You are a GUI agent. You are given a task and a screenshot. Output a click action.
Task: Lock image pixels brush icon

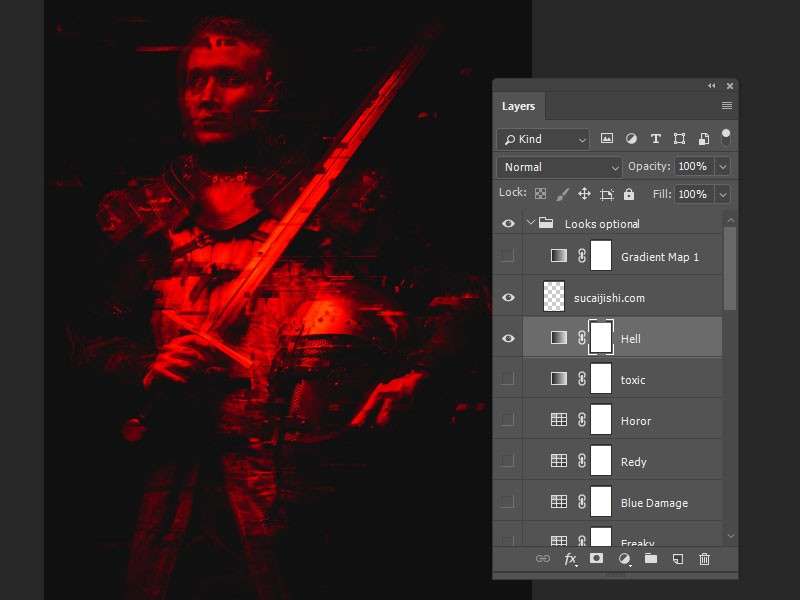tap(562, 194)
